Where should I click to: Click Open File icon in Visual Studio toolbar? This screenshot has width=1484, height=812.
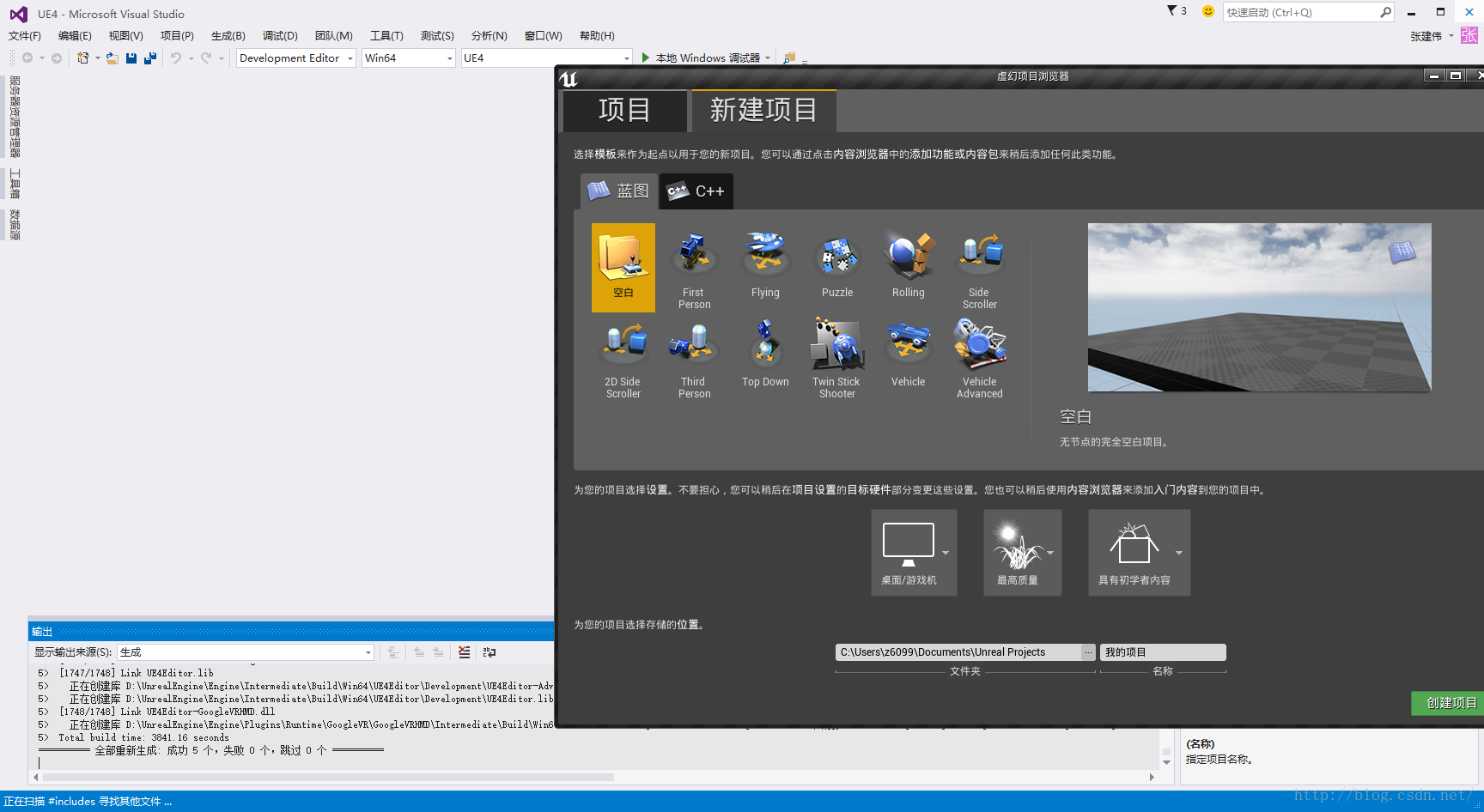click(x=113, y=58)
